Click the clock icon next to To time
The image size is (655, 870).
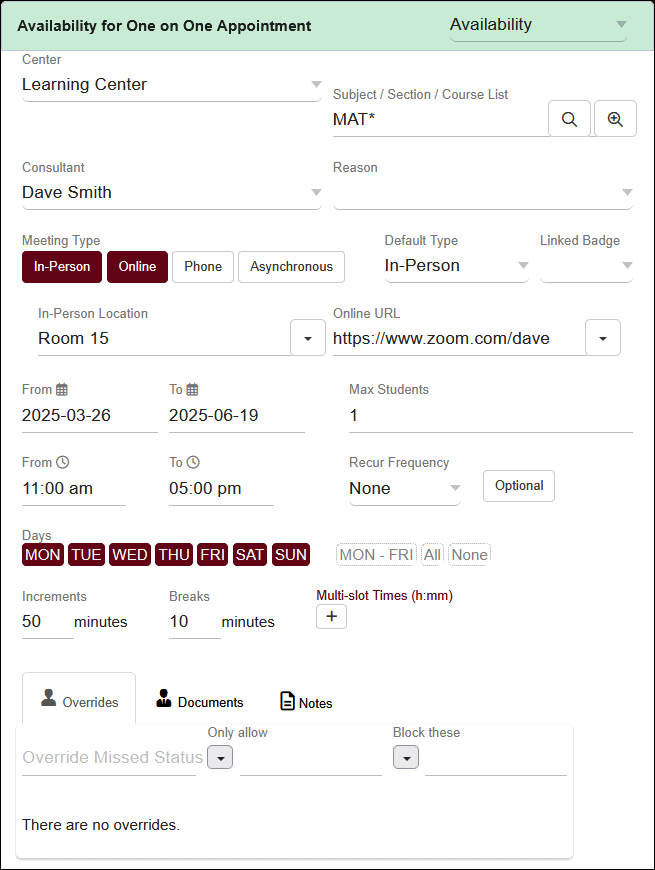tap(193, 463)
